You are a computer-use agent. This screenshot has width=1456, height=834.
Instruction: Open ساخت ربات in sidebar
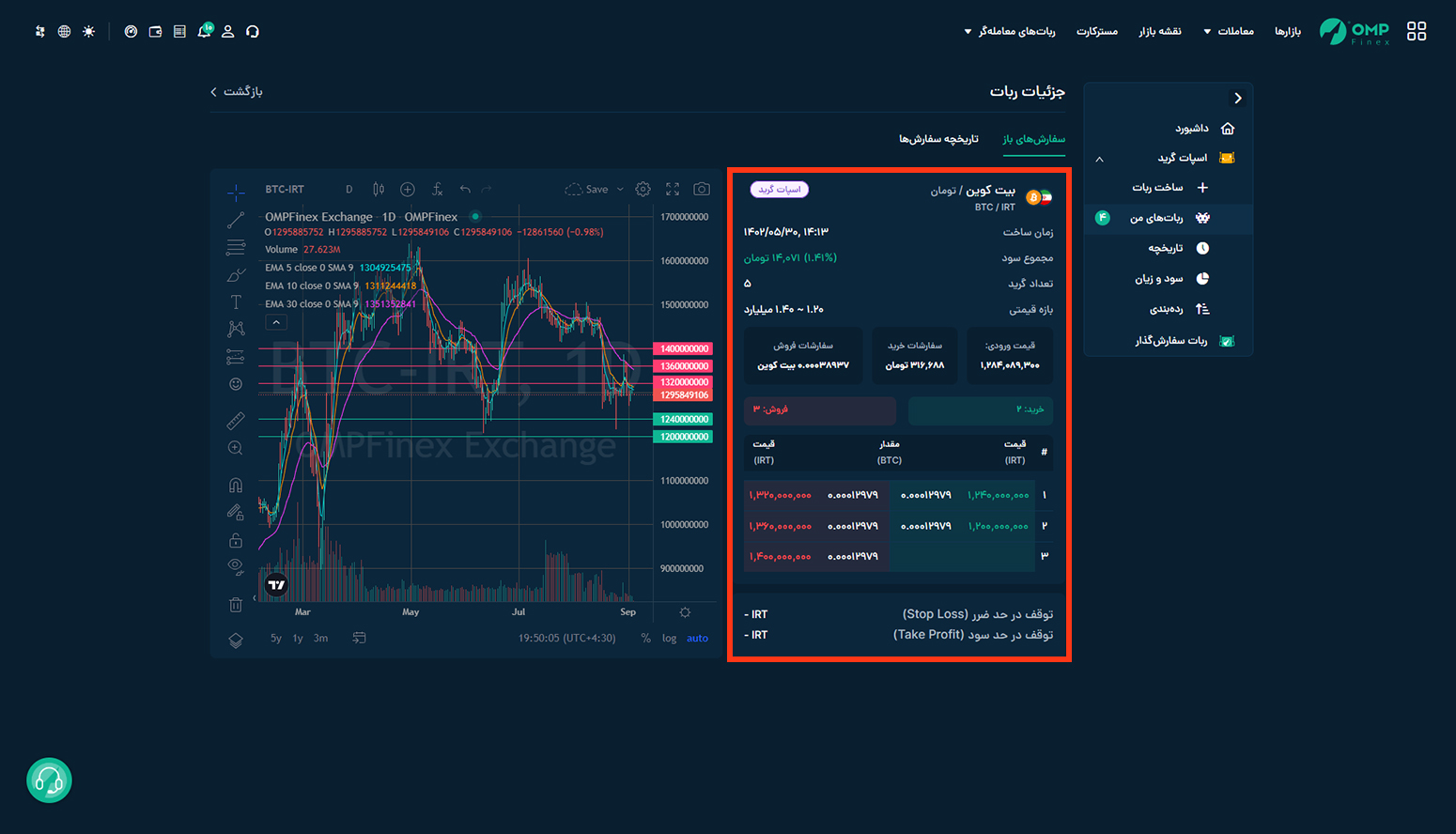tap(1169, 188)
